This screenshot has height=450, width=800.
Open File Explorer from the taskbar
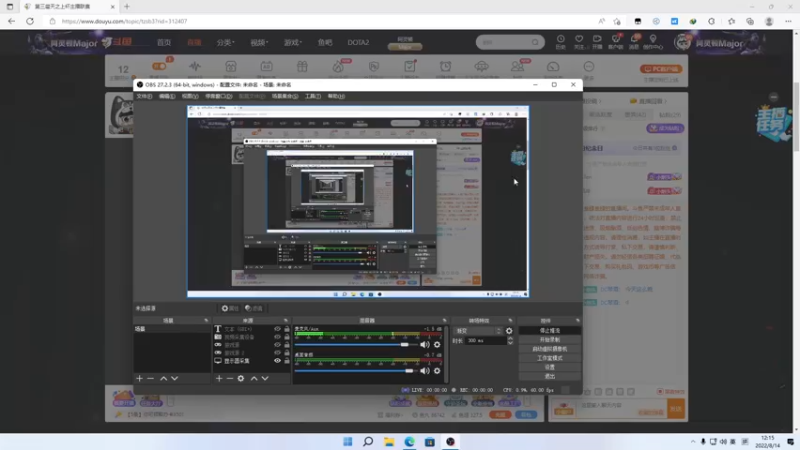389,442
